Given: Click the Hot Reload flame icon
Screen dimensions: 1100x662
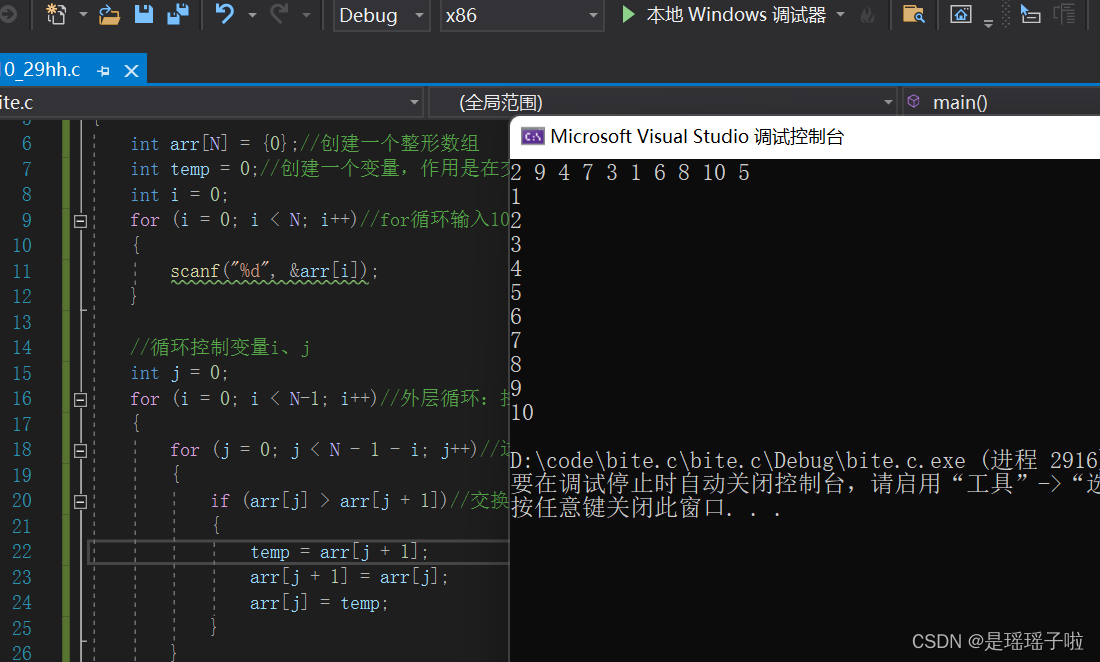Looking at the screenshot, I should (868, 15).
